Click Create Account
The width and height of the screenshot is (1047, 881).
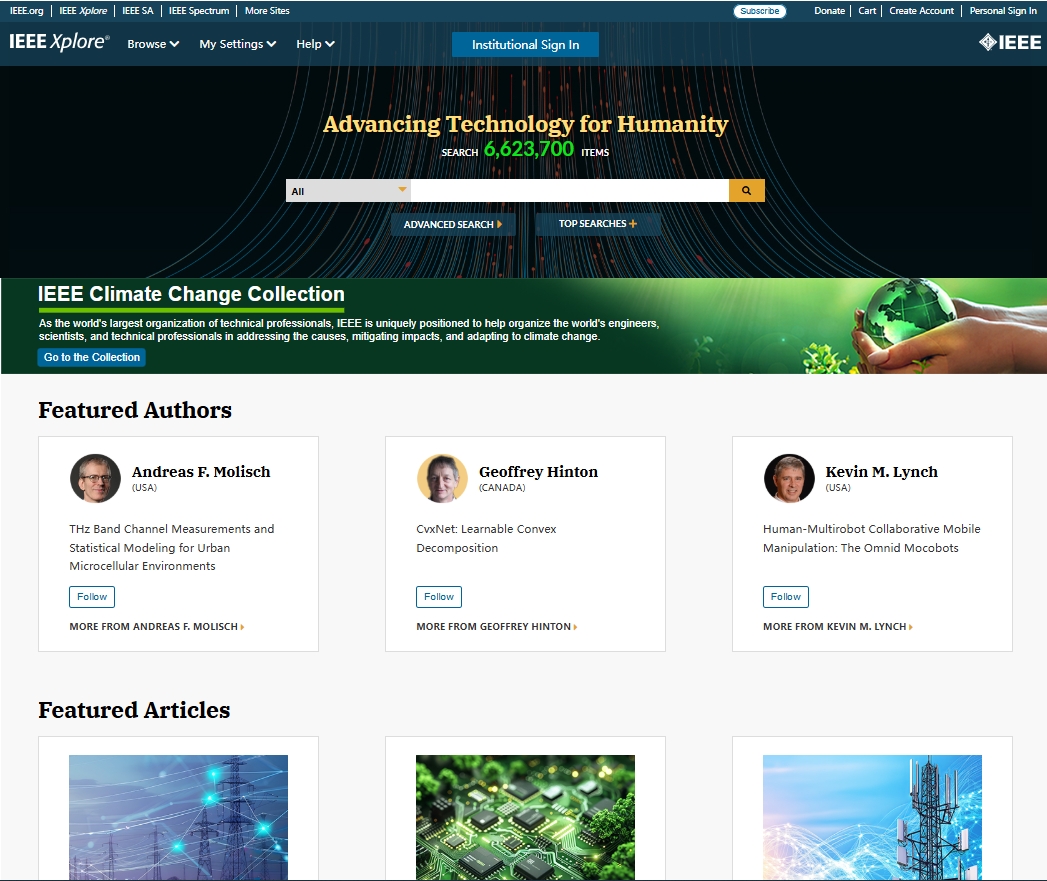pos(921,11)
